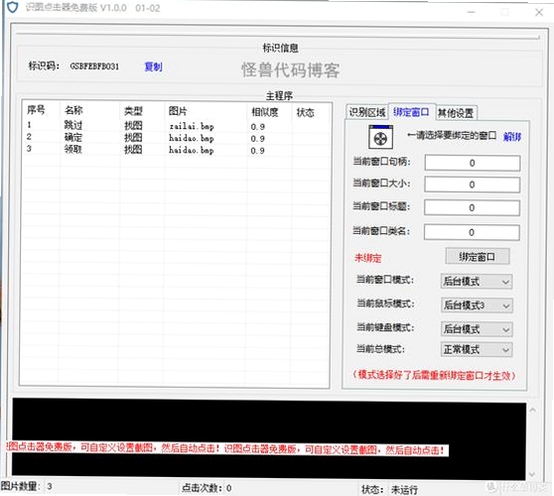Open the 当前总模式 dropdown
Viewport: 554px width, 496px height.
[476, 350]
